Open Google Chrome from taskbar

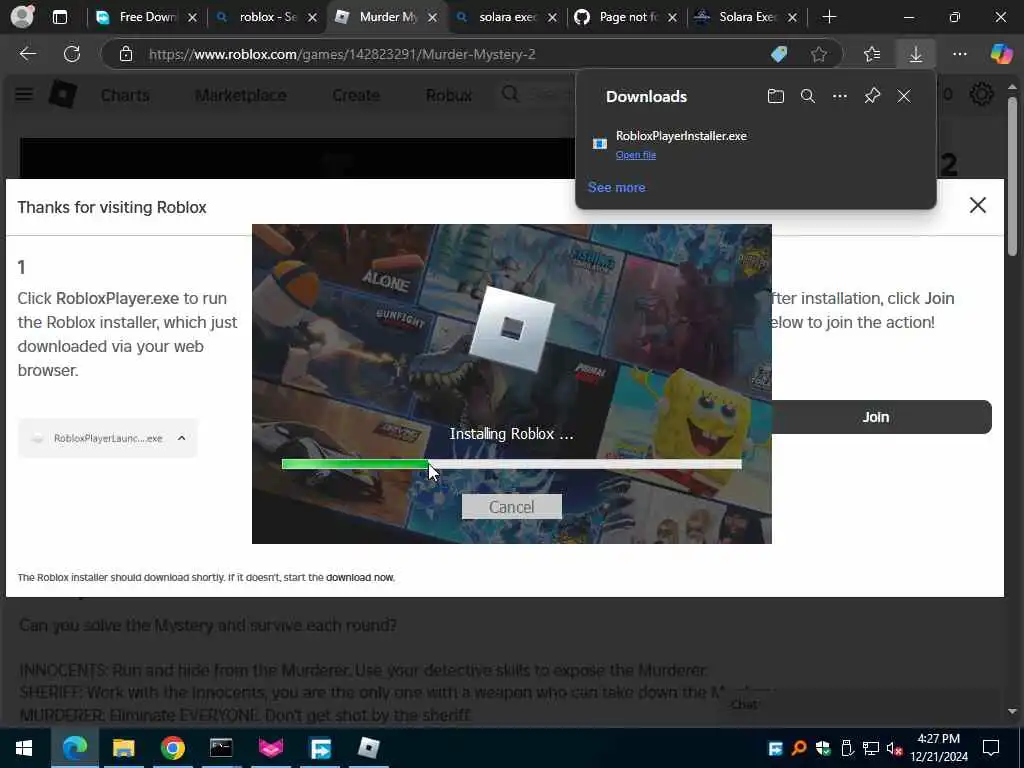click(x=172, y=748)
